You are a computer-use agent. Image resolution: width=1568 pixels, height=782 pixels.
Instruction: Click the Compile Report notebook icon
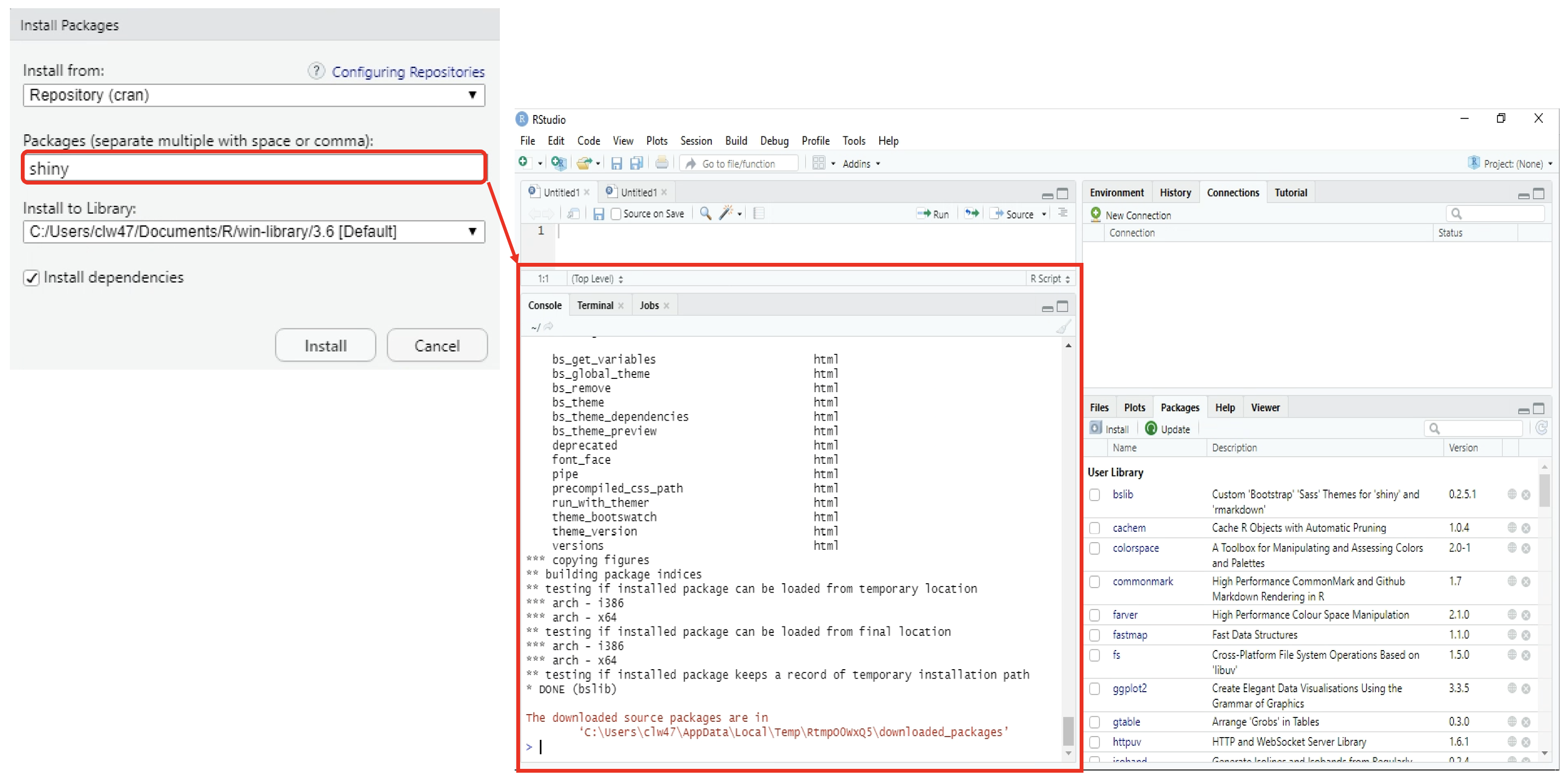point(758,213)
